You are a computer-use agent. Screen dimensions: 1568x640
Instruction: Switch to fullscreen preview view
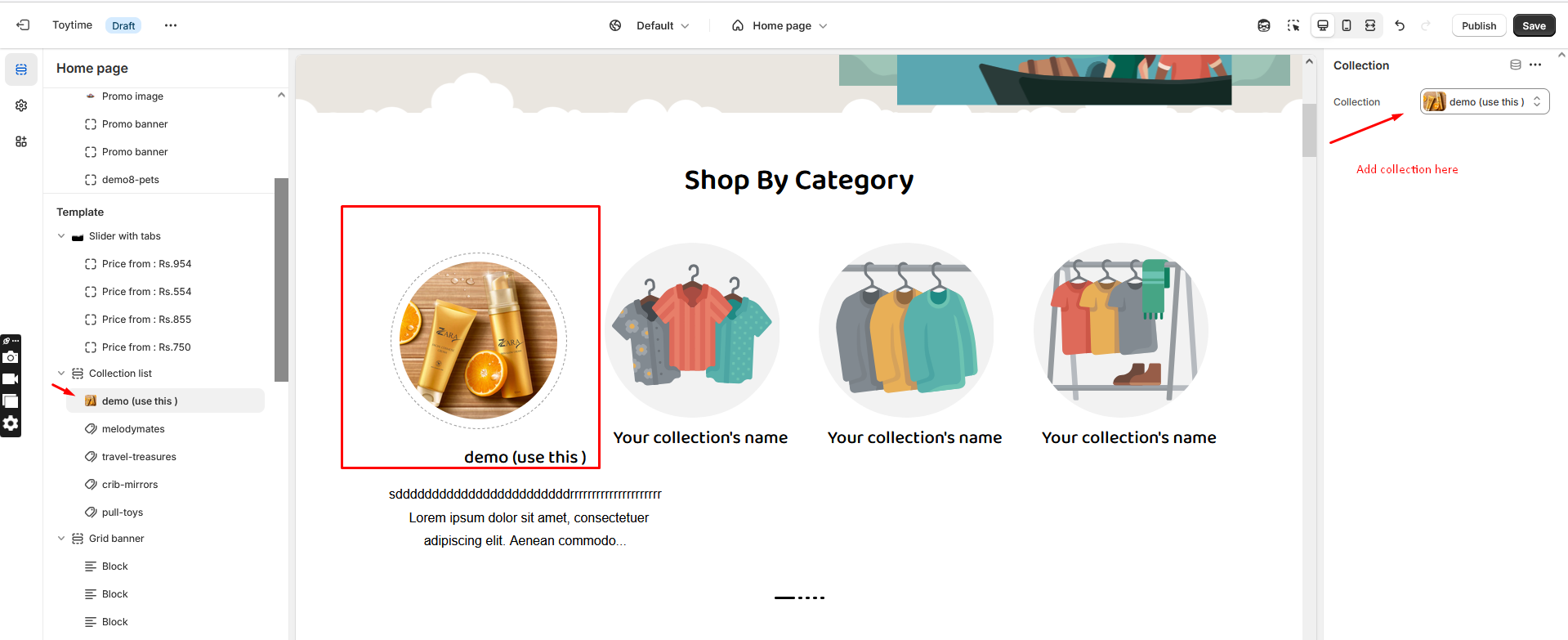(x=1370, y=25)
